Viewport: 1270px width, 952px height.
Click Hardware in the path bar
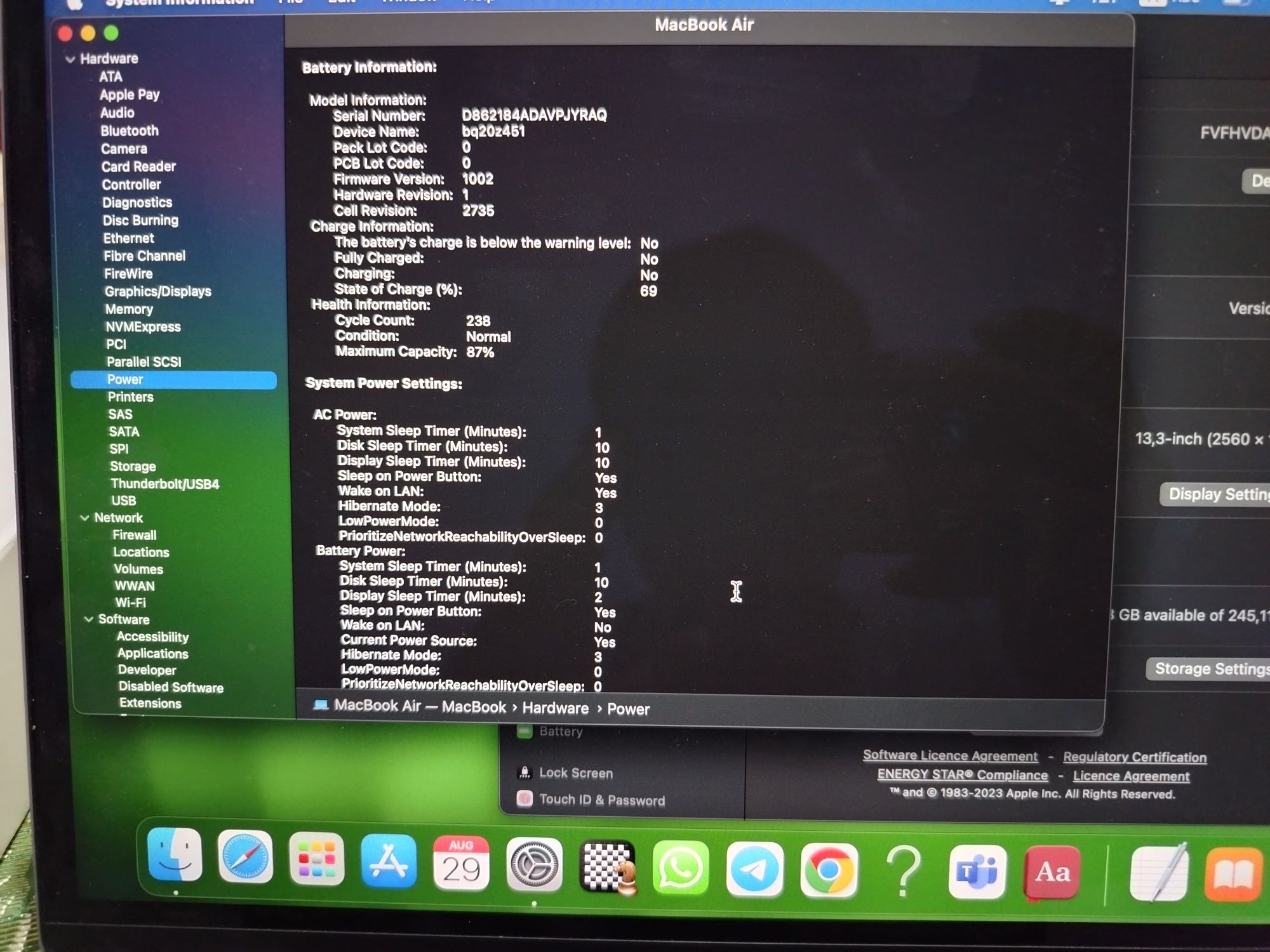click(555, 708)
